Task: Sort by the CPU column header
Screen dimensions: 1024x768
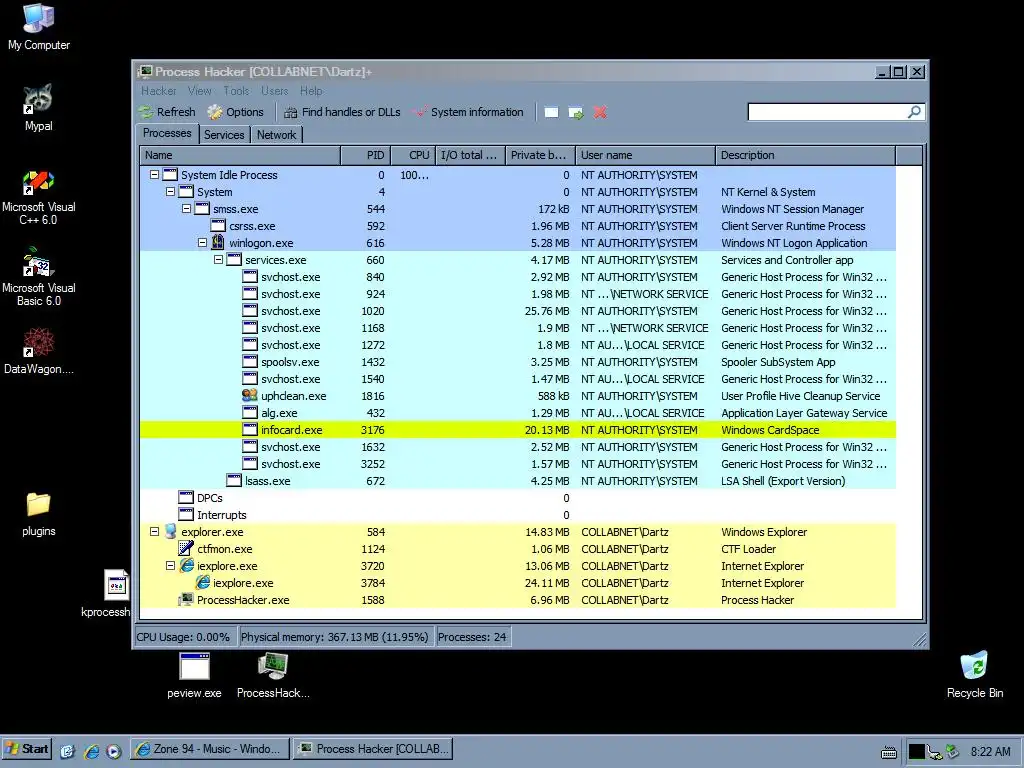Action: (x=413, y=155)
